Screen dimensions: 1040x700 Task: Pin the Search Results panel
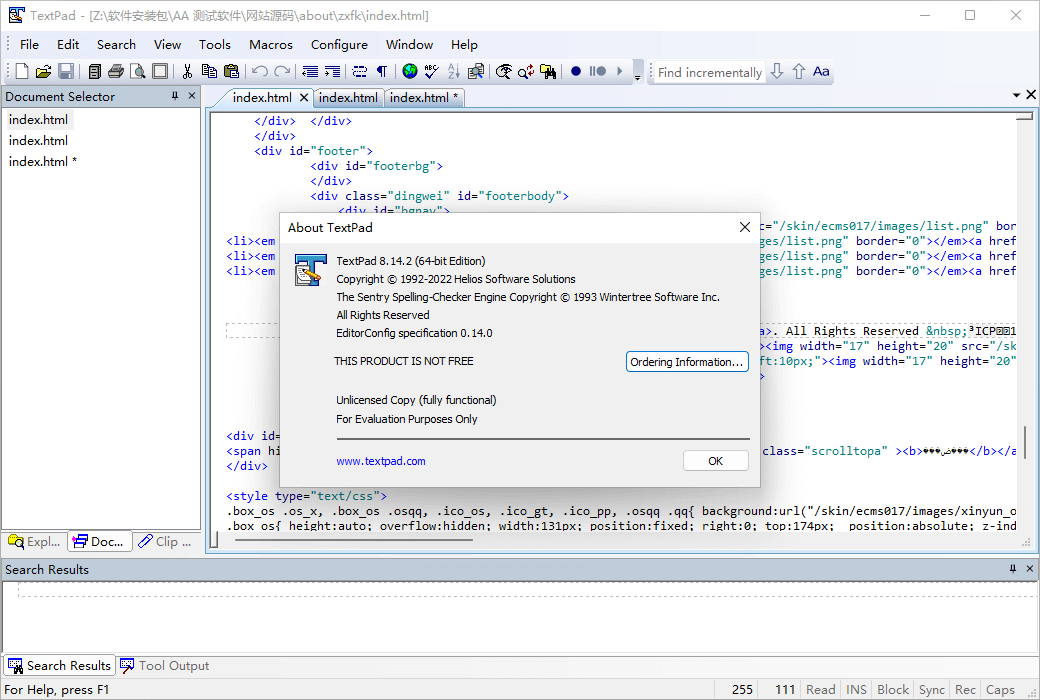coord(1013,569)
